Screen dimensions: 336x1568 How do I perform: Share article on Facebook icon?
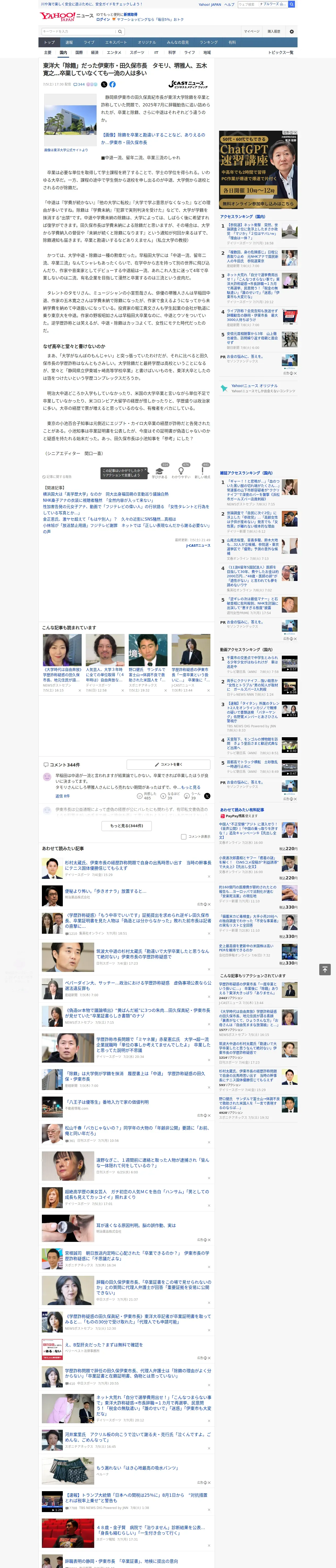pos(112,85)
